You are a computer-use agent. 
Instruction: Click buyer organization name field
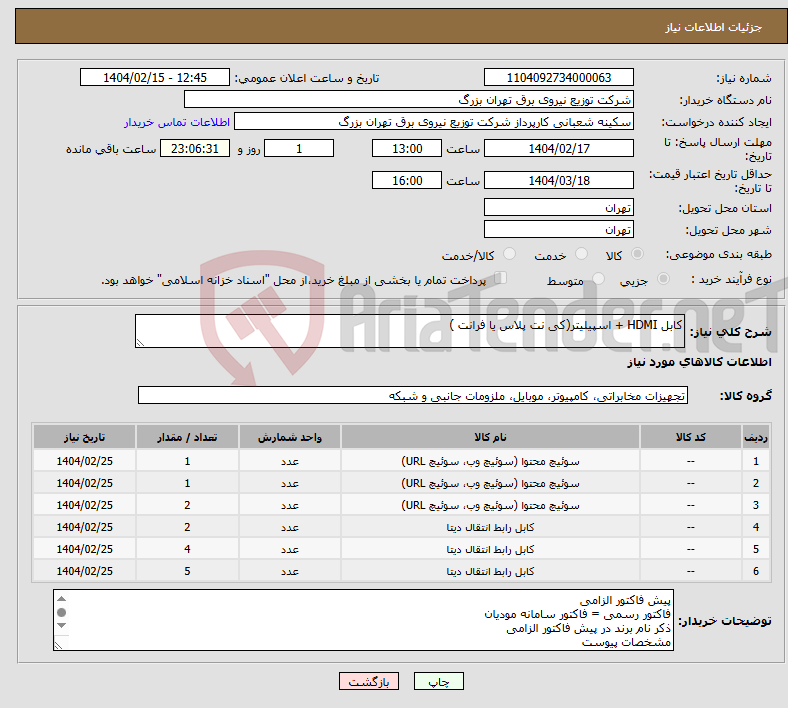409,99
